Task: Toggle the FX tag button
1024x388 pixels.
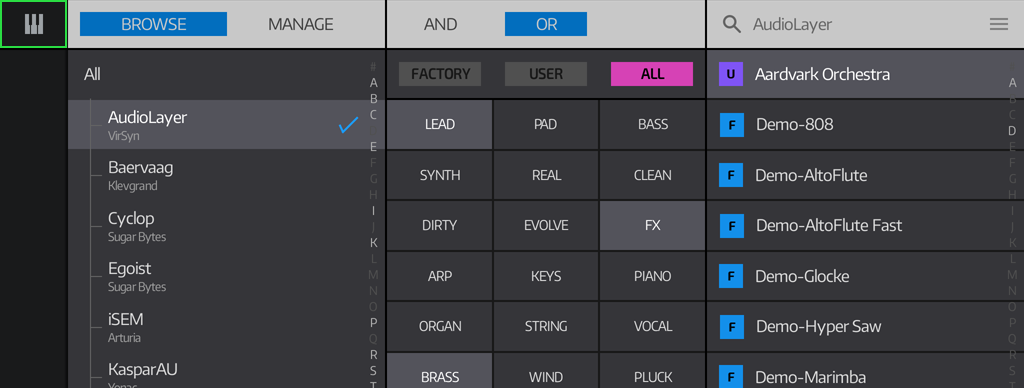Action: coord(652,225)
